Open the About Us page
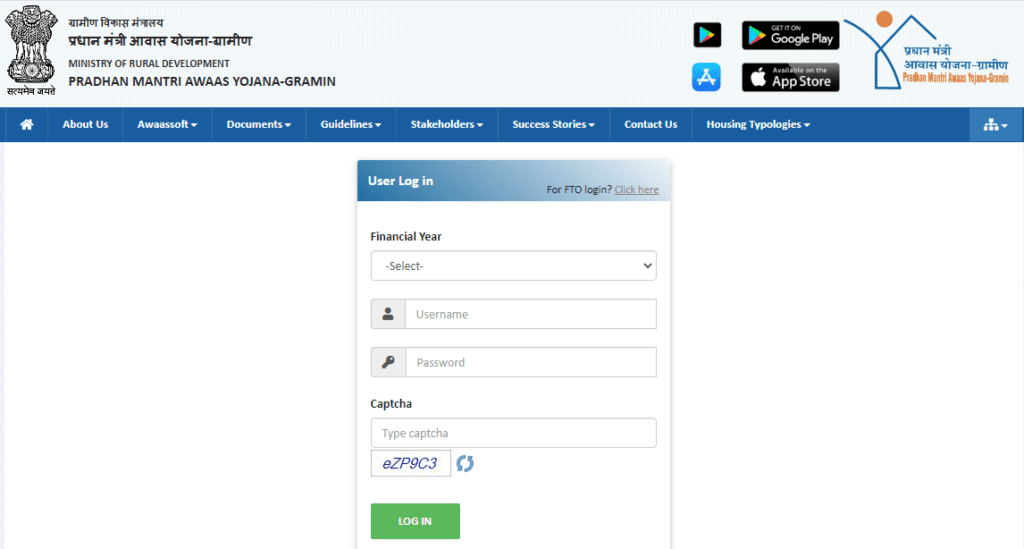The image size is (1024, 549). pyautogui.click(x=86, y=125)
